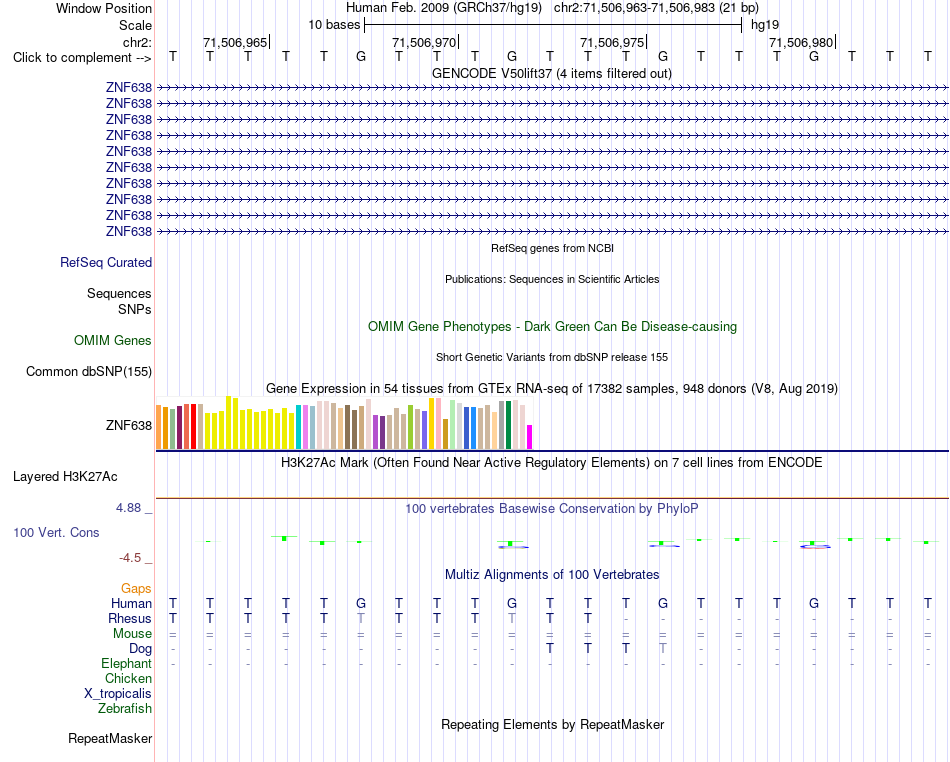The width and height of the screenshot is (950, 762).
Task: Select the 'Mouse' species label
Action: point(132,634)
